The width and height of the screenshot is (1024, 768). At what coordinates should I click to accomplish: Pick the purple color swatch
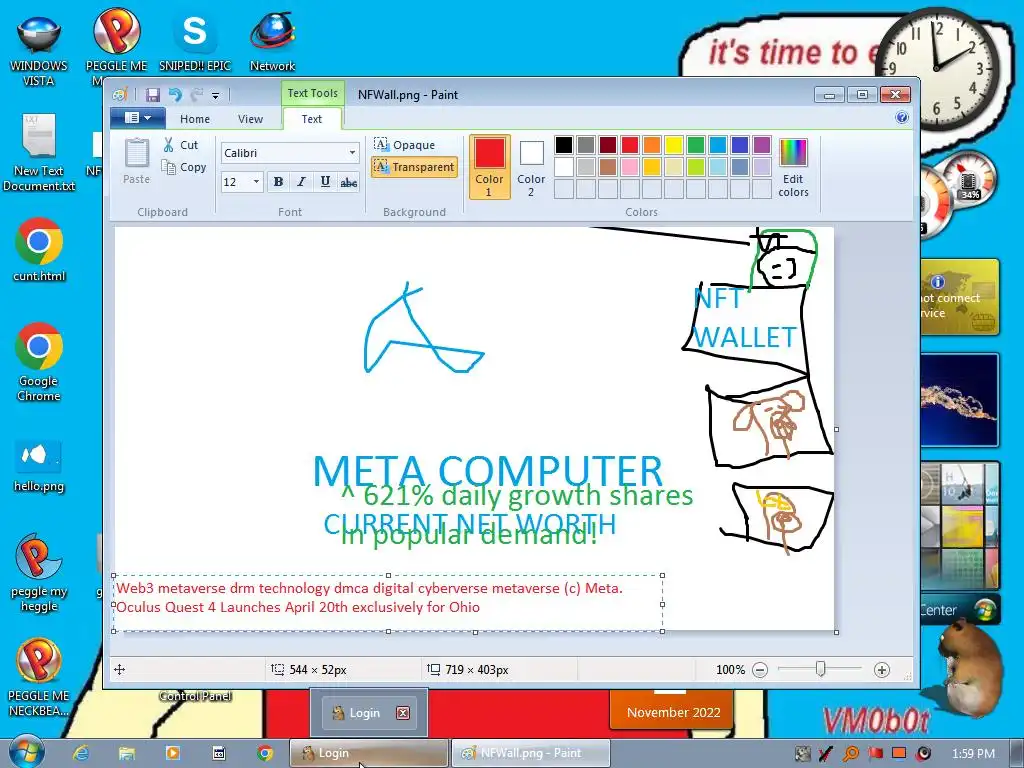[761, 144]
